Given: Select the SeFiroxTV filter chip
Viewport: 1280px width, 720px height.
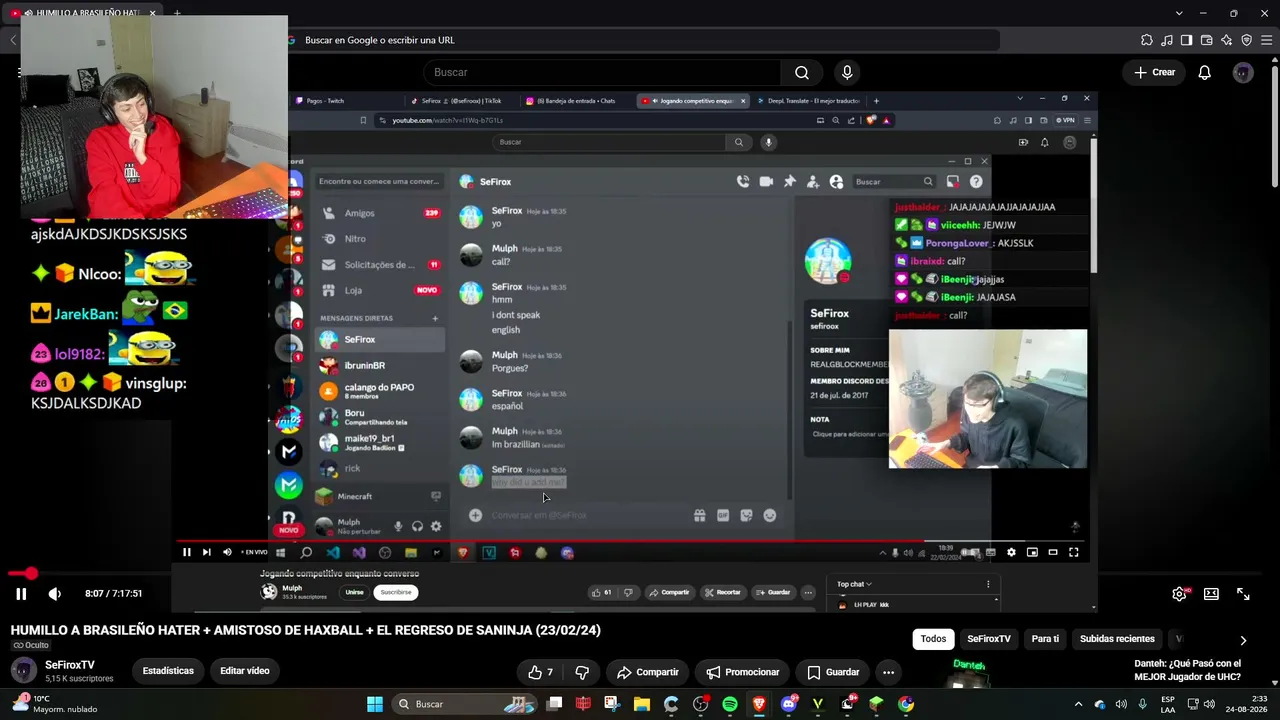Looking at the screenshot, I should [x=989, y=639].
